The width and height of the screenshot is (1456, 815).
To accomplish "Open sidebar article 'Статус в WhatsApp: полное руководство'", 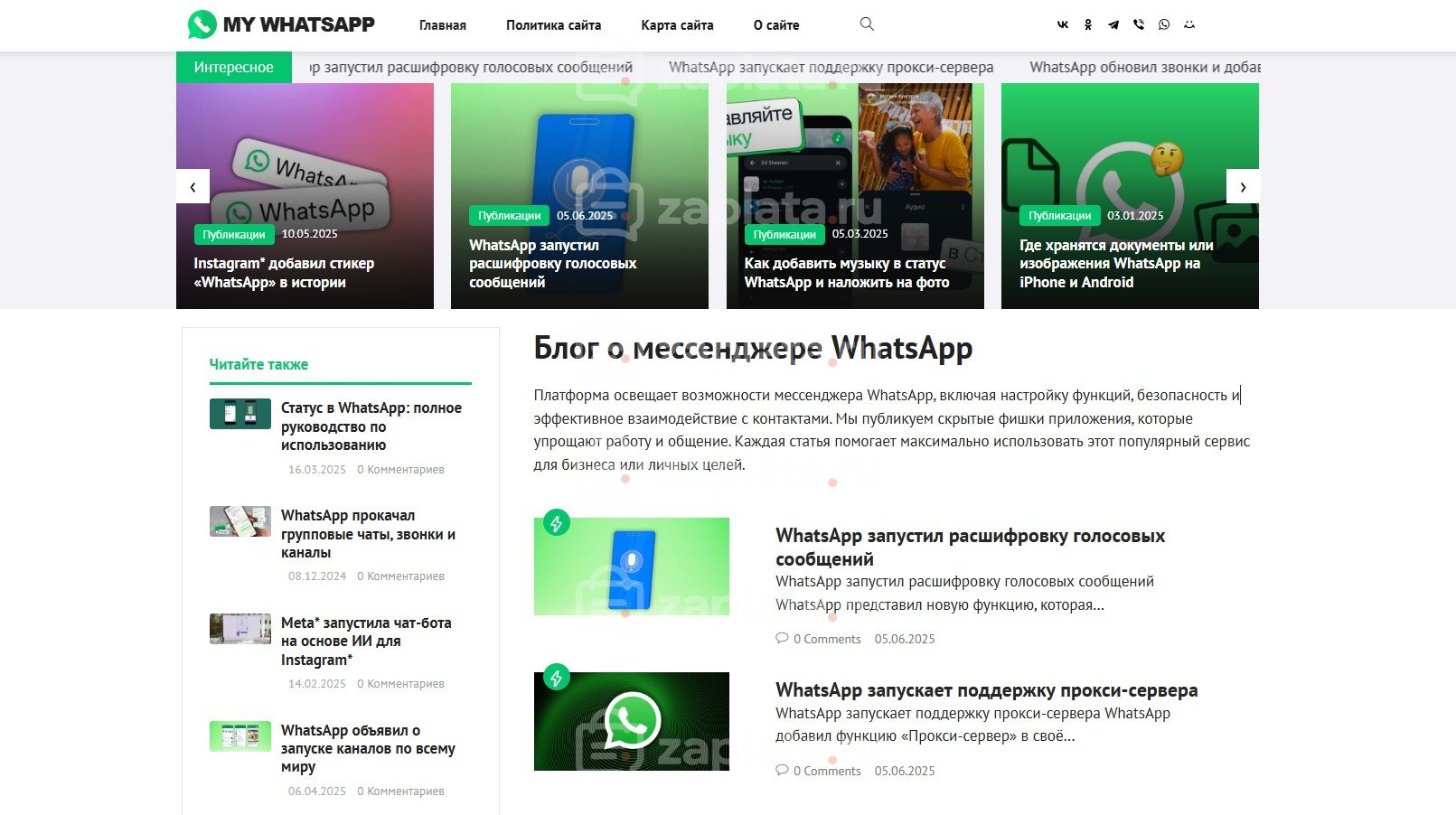I will coord(371,426).
